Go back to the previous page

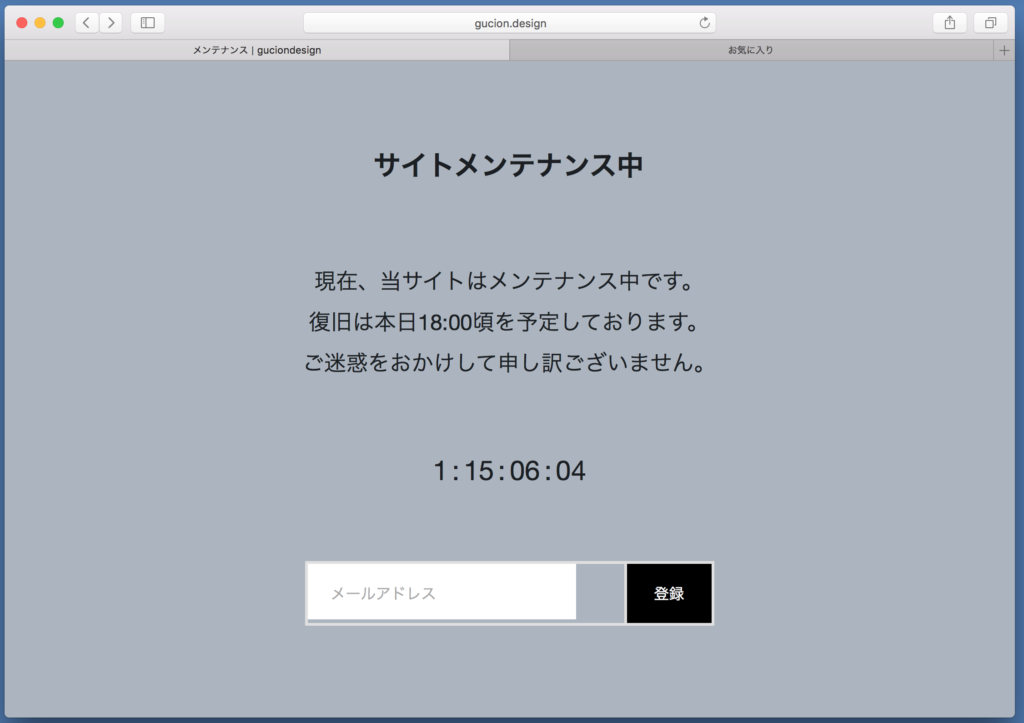tap(87, 23)
